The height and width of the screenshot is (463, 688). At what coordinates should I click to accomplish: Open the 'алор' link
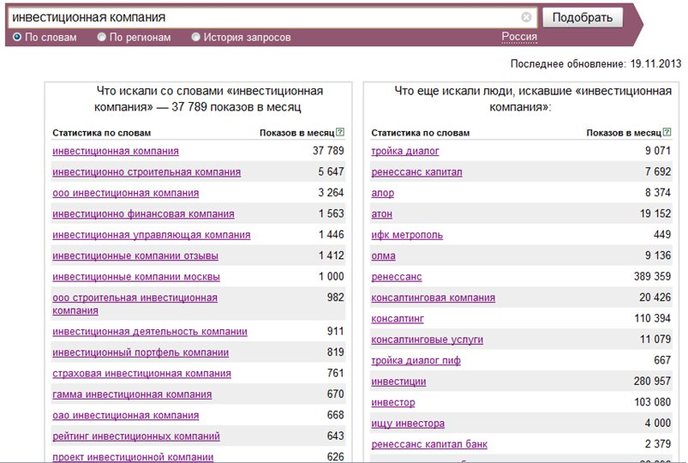383,193
